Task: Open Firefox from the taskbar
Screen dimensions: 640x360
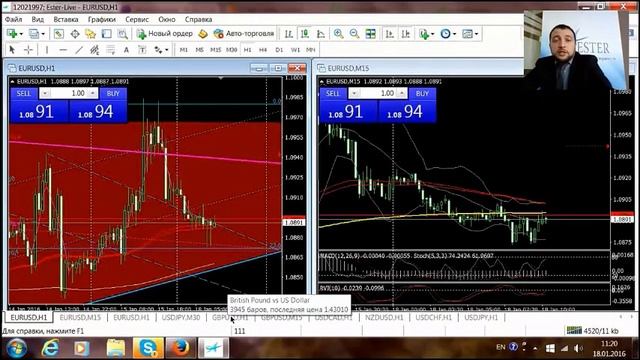Action: (x=180, y=348)
